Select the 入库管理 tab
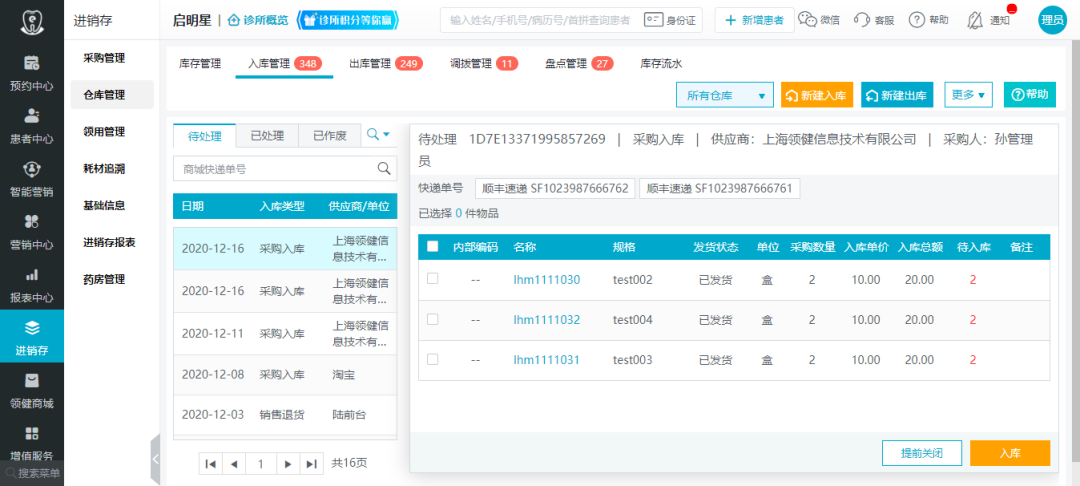The width and height of the screenshot is (1080, 486). (284, 64)
